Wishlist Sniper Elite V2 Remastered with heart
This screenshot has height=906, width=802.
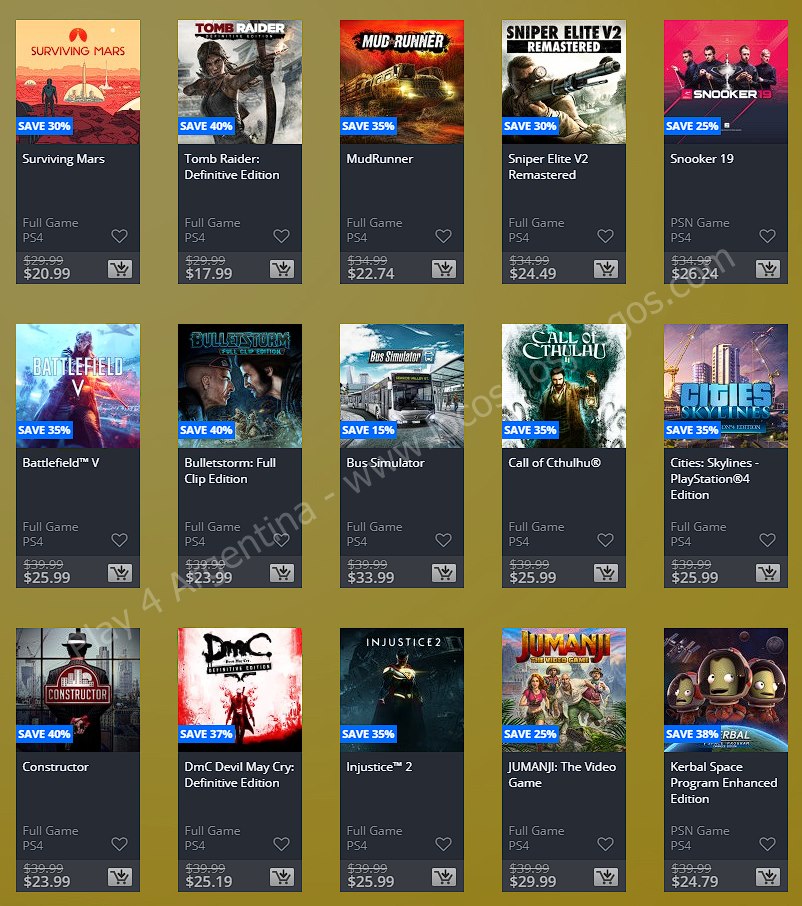[x=605, y=236]
